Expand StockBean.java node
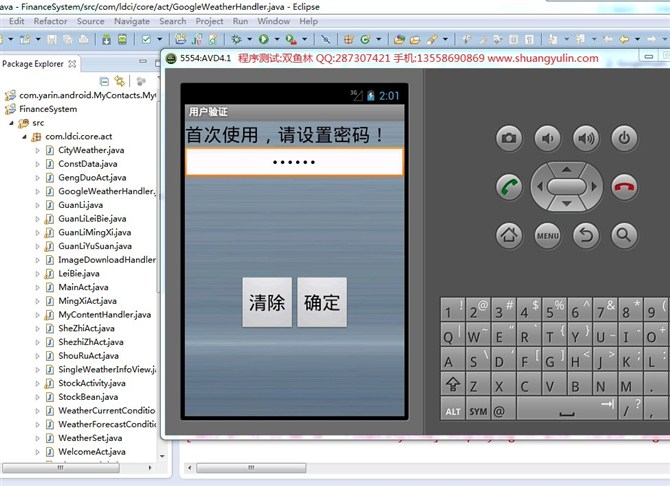 [x=38, y=397]
